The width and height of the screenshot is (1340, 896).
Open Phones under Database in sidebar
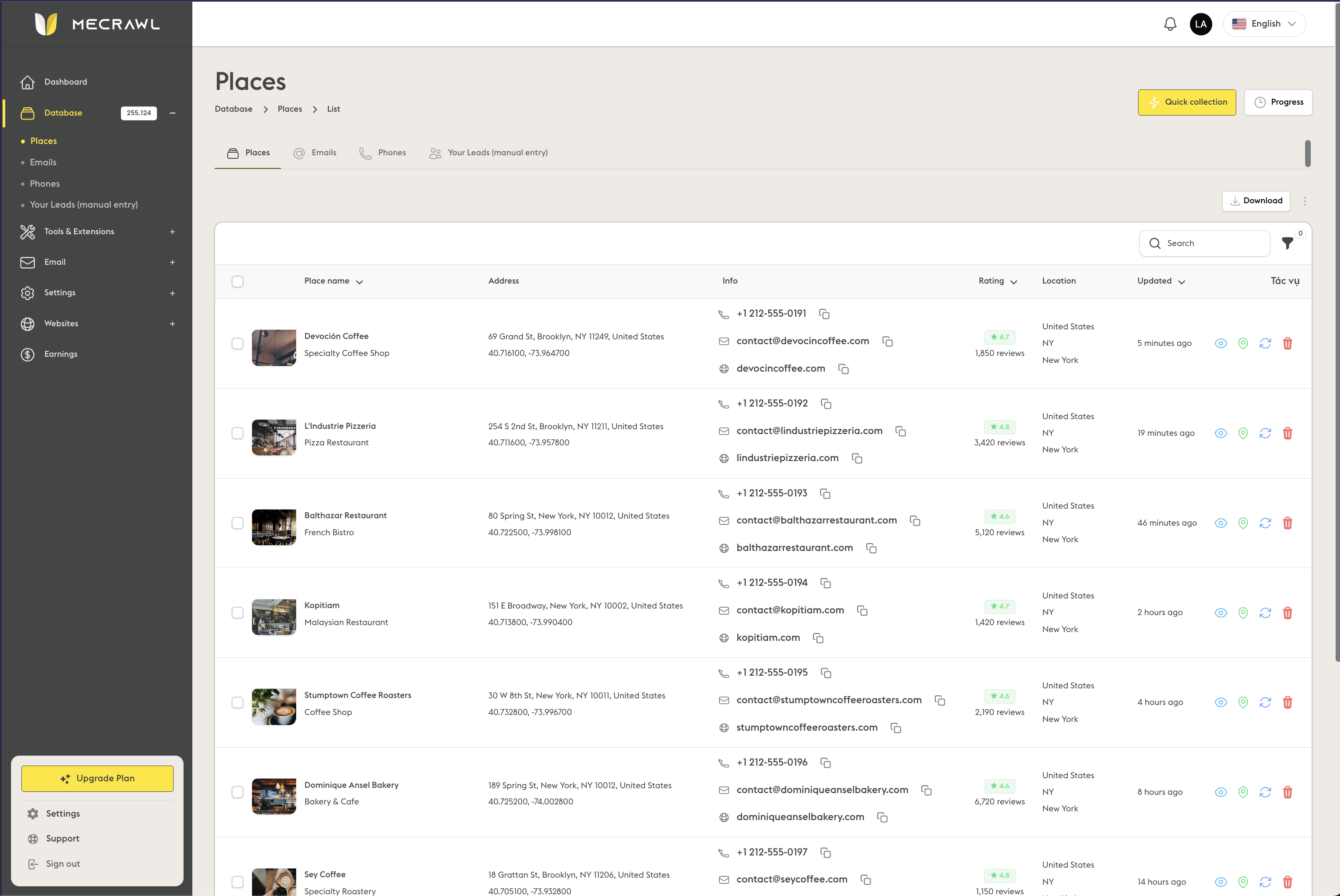click(44, 184)
